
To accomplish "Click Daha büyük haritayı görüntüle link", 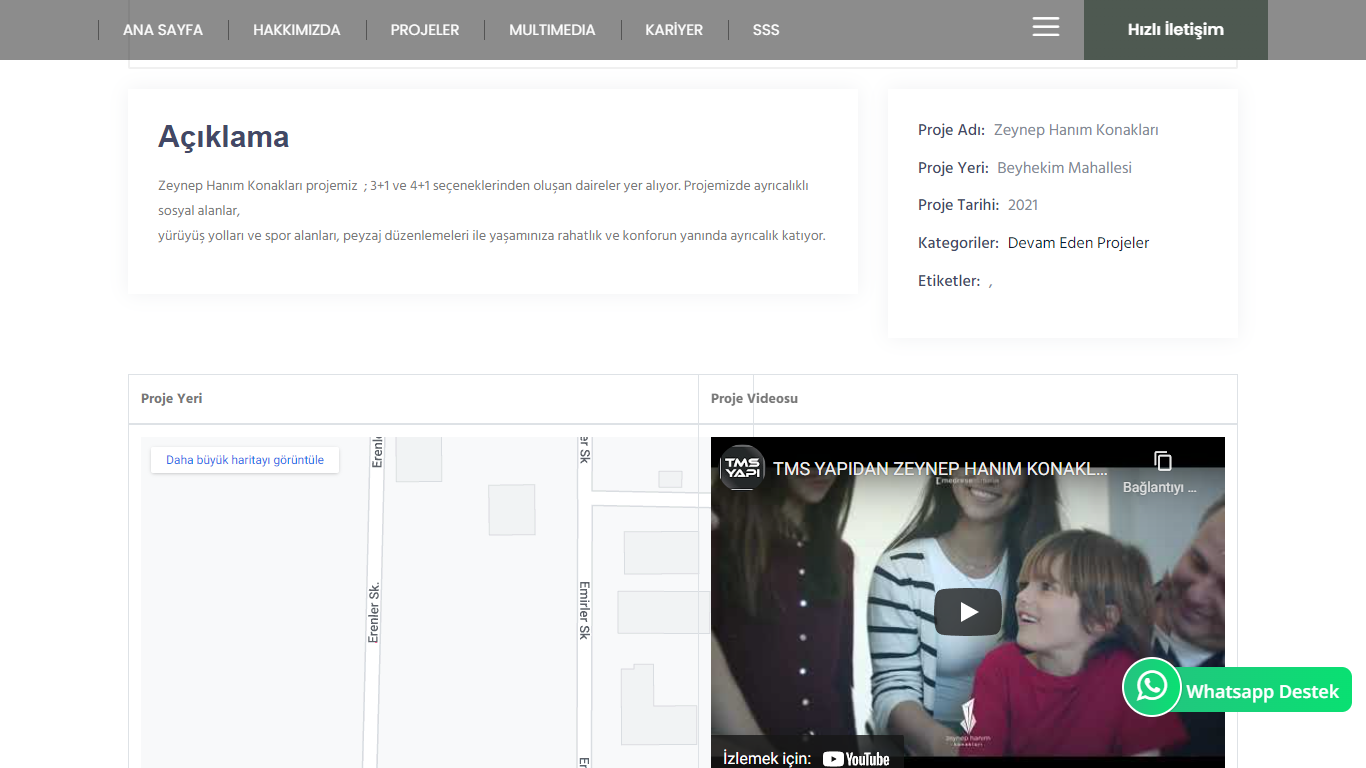I will 245,460.
